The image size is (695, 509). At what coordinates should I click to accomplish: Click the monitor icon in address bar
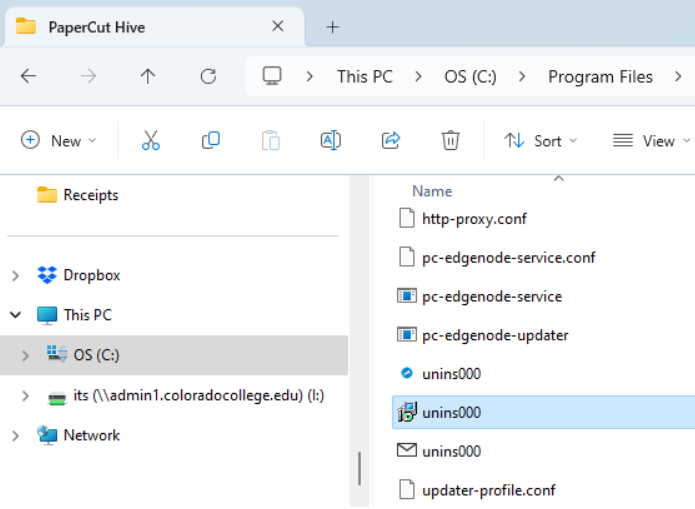272,76
